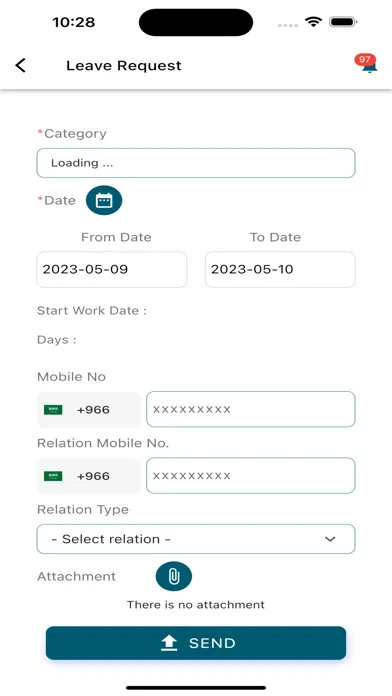Select the To Date field 2023-05-10
This screenshot has width=392, height=696.
click(280, 269)
